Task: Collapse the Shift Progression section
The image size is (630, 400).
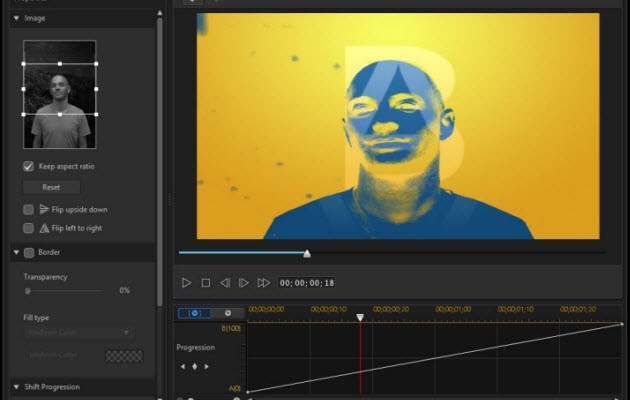Action: [x=16, y=387]
